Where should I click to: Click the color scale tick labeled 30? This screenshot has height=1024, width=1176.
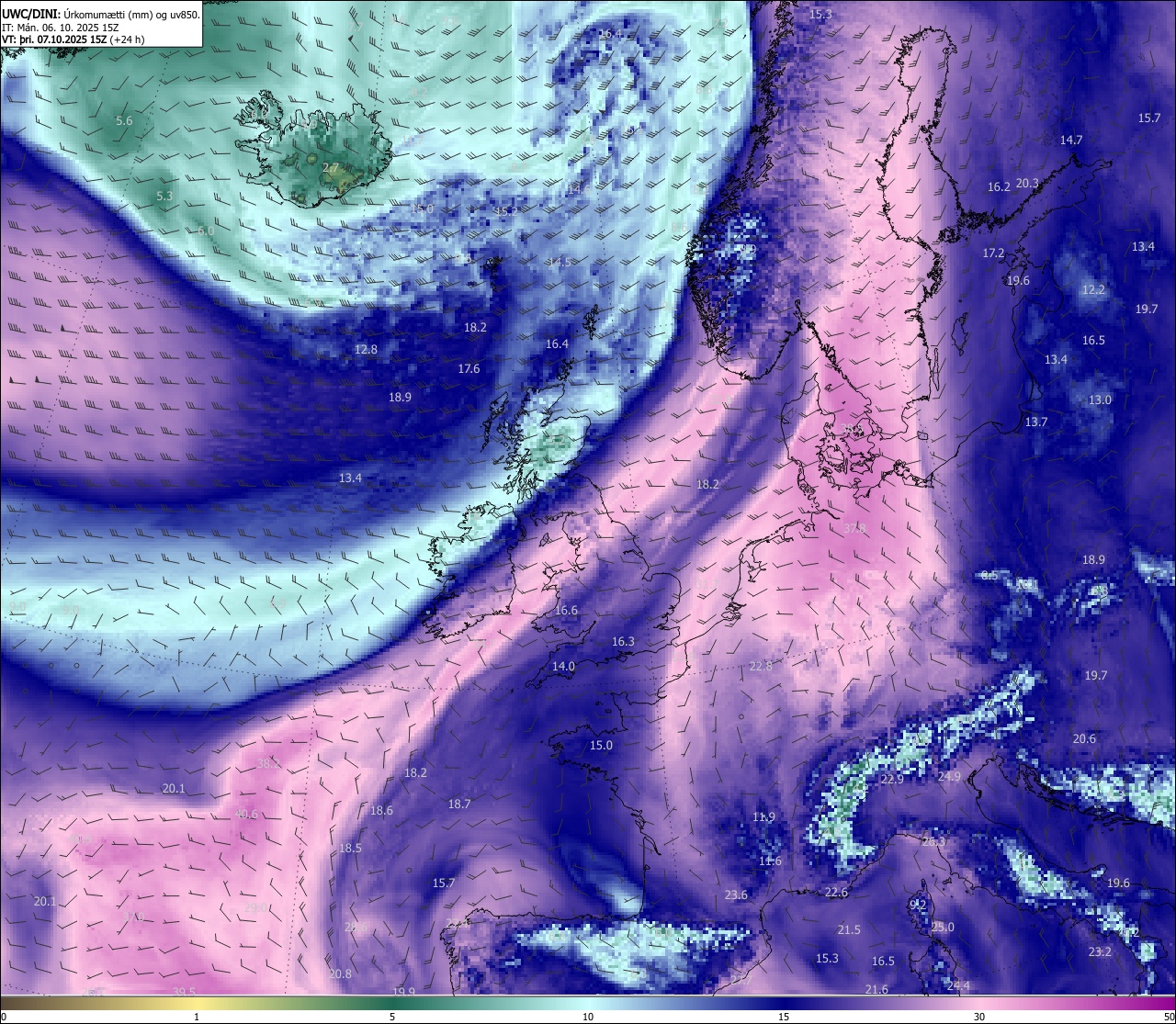click(979, 1017)
